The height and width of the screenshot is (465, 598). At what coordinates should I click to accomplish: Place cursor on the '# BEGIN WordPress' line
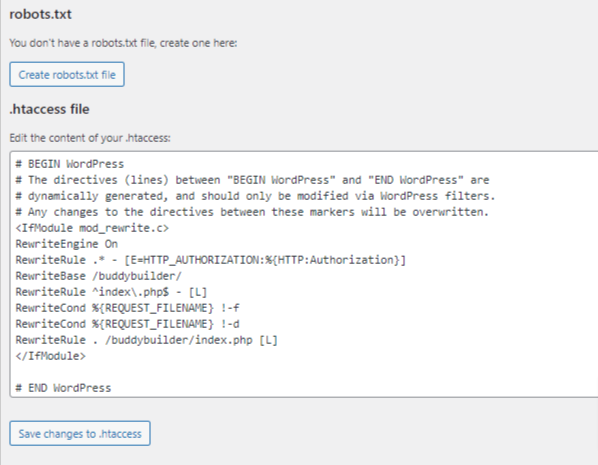[x=70, y=164]
